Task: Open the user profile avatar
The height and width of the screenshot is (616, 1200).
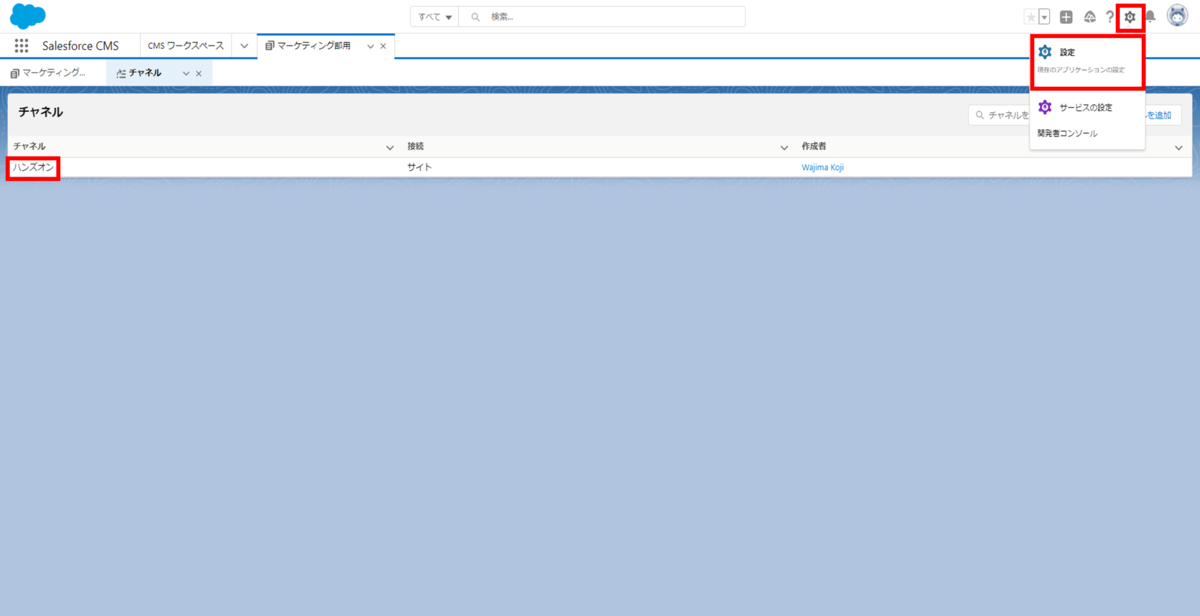Action: tap(1178, 16)
